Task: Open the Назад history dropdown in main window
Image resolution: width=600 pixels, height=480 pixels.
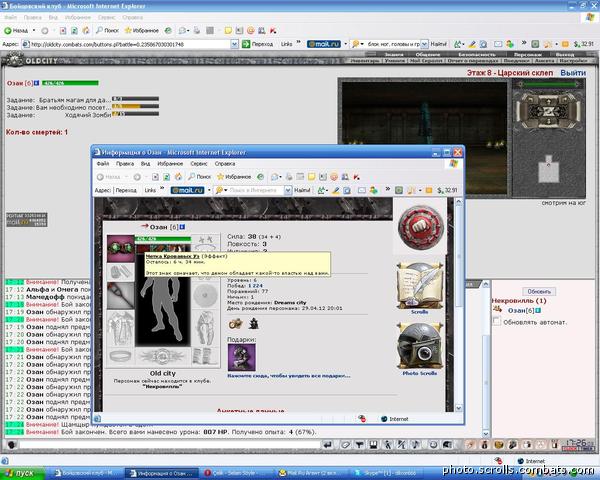Action: [x=34, y=31]
